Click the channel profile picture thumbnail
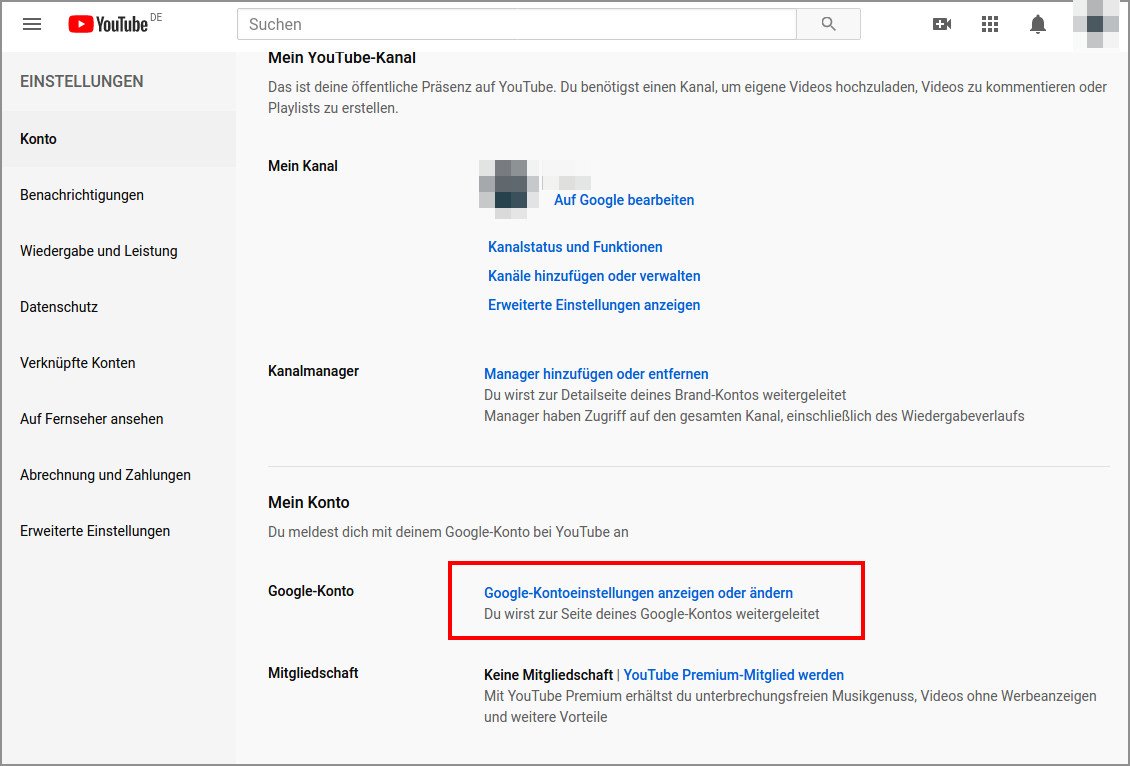The image size is (1130, 766). pyautogui.click(x=503, y=188)
